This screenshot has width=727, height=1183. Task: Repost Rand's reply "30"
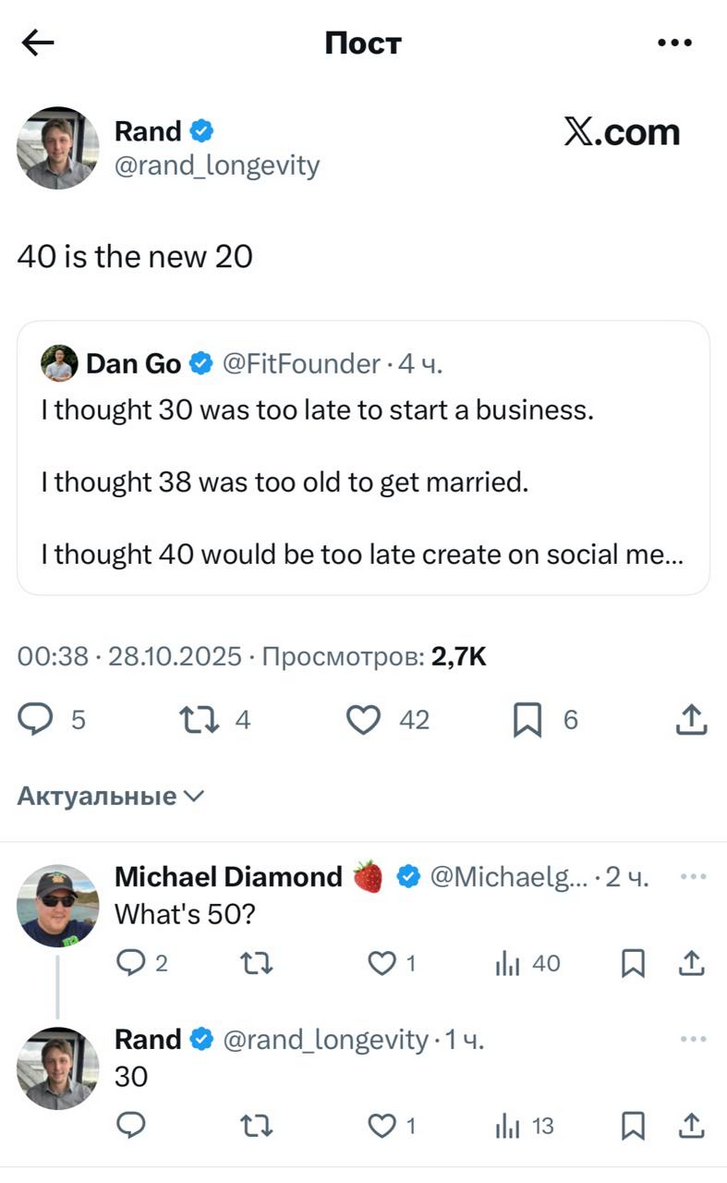click(x=257, y=1126)
